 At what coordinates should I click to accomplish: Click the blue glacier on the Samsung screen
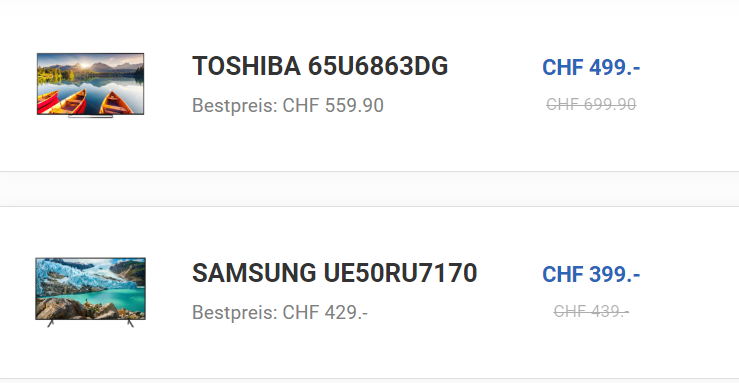click(71, 277)
